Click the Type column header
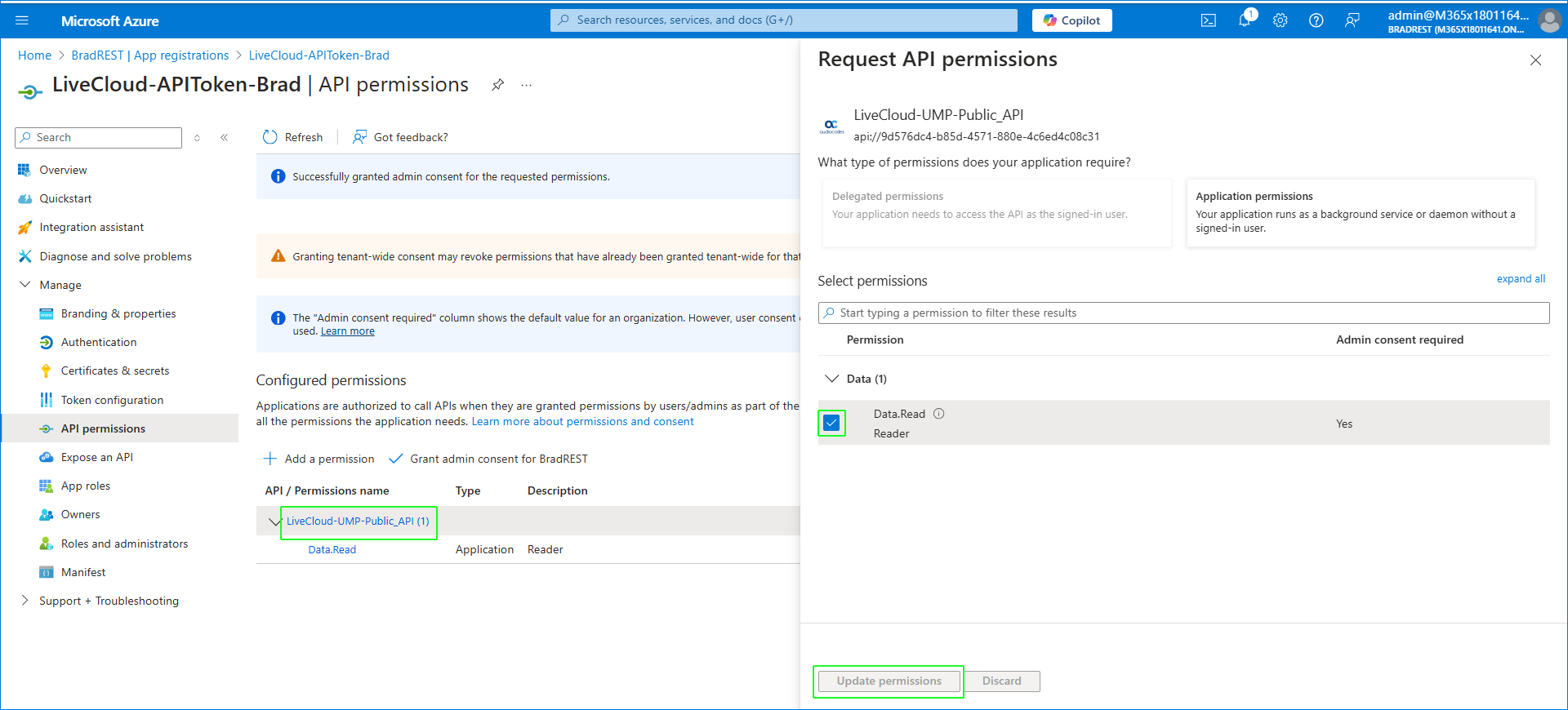Image resolution: width=1568 pixels, height=710 pixels. tap(468, 490)
